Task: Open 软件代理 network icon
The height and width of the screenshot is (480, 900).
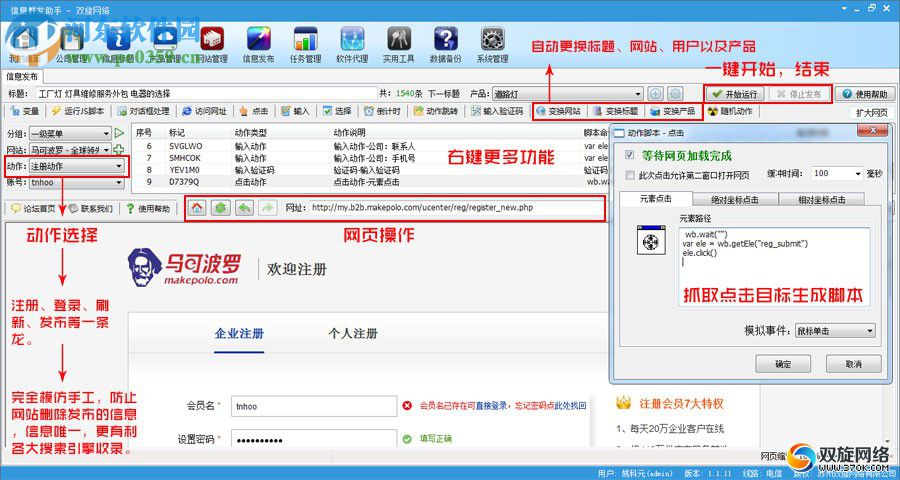Action: pos(352,45)
